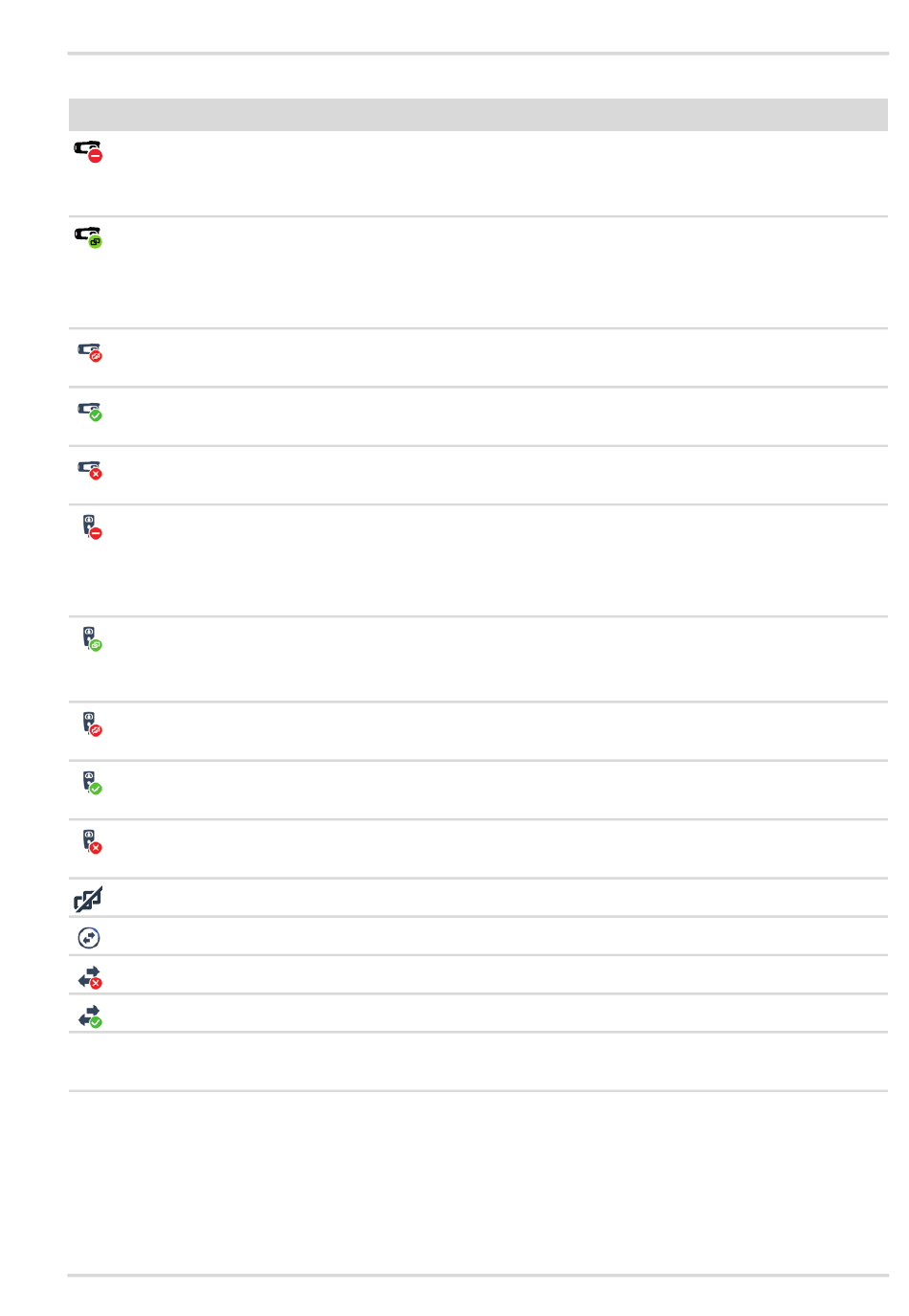Click the footer rule line at page bottom

(478, 1275)
